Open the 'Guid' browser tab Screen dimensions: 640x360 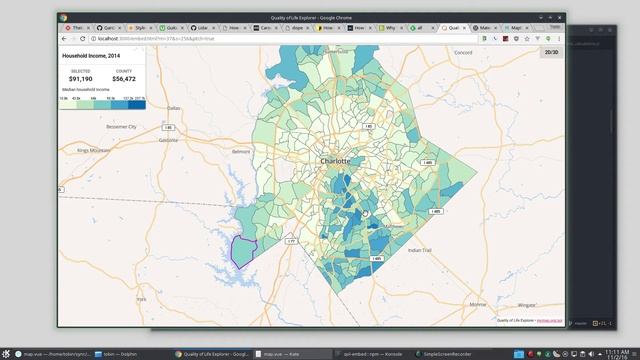pyautogui.click(x=171, y=28)
